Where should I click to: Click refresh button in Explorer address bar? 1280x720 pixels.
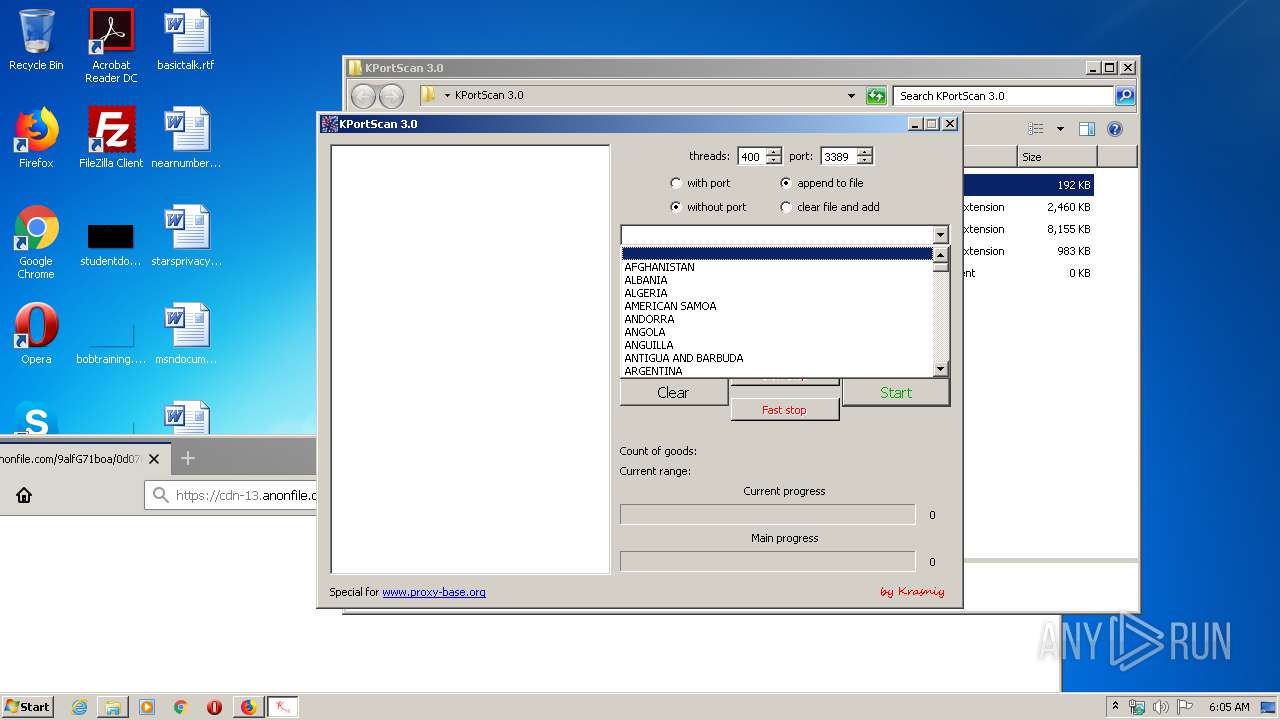coord(876,96)
